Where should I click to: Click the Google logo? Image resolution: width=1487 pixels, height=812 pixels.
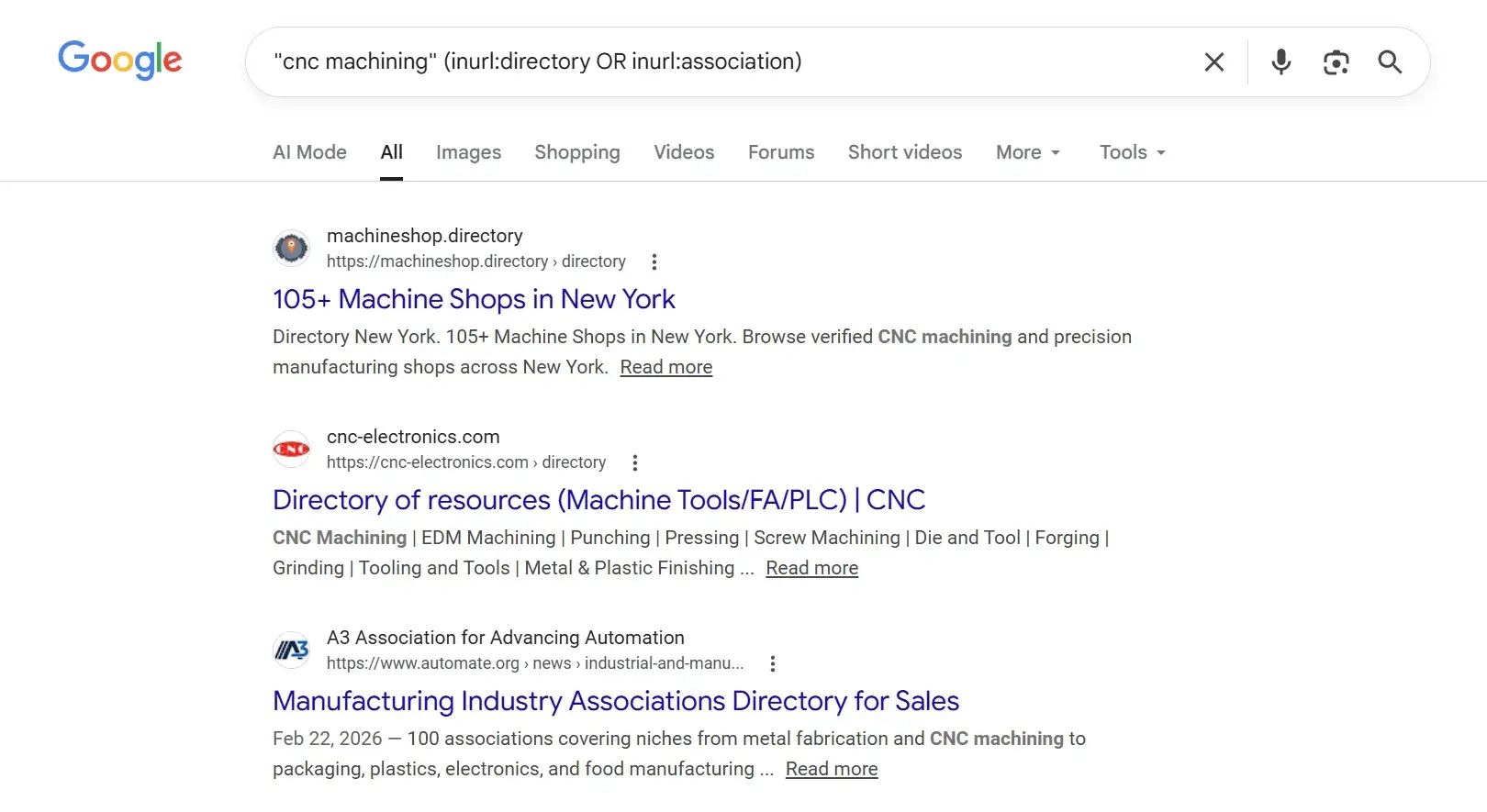coord(120,61)
